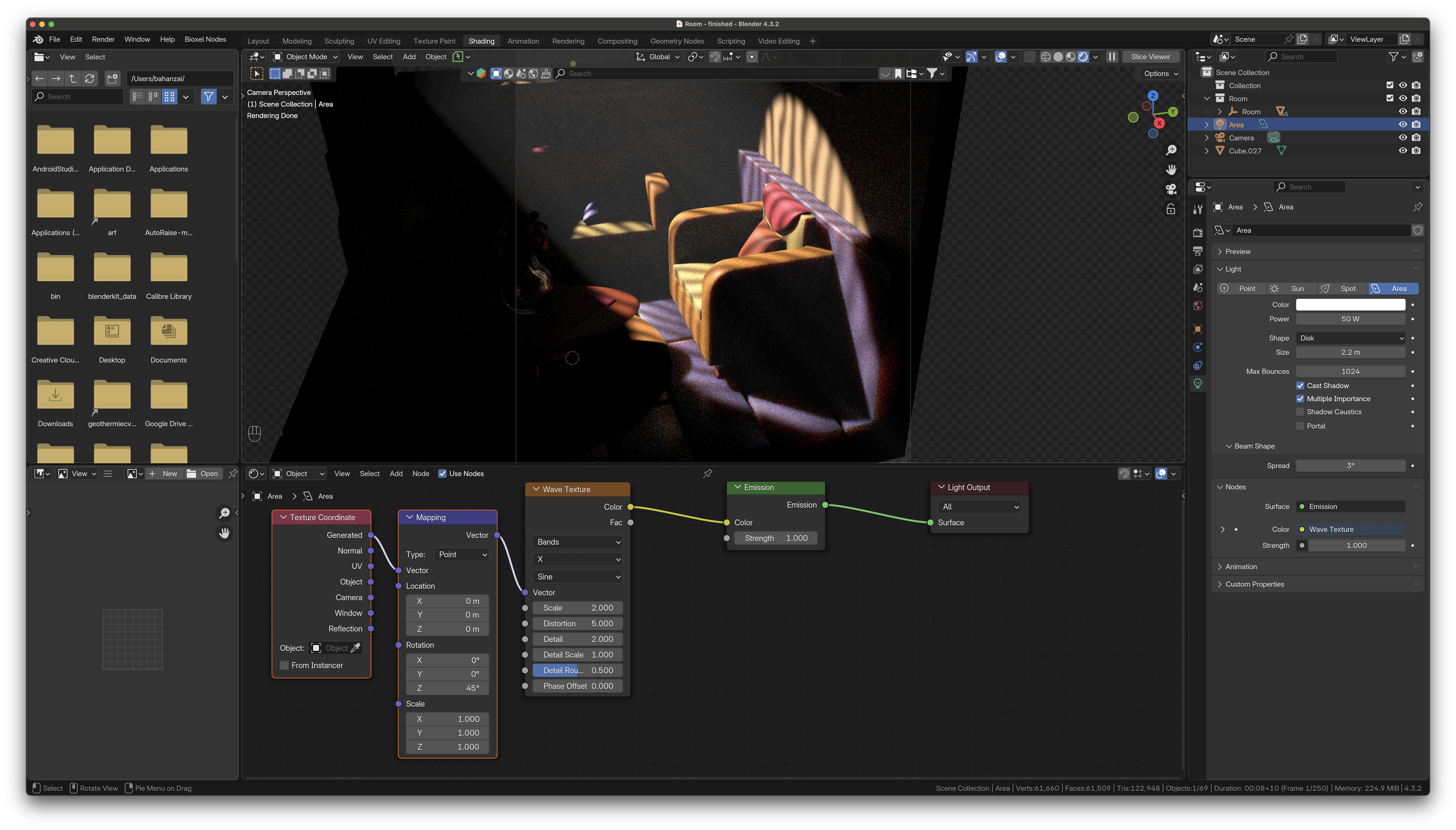Open the Light Output target All dropdown
Screen dimensions: 1456x830
point(979,507)
